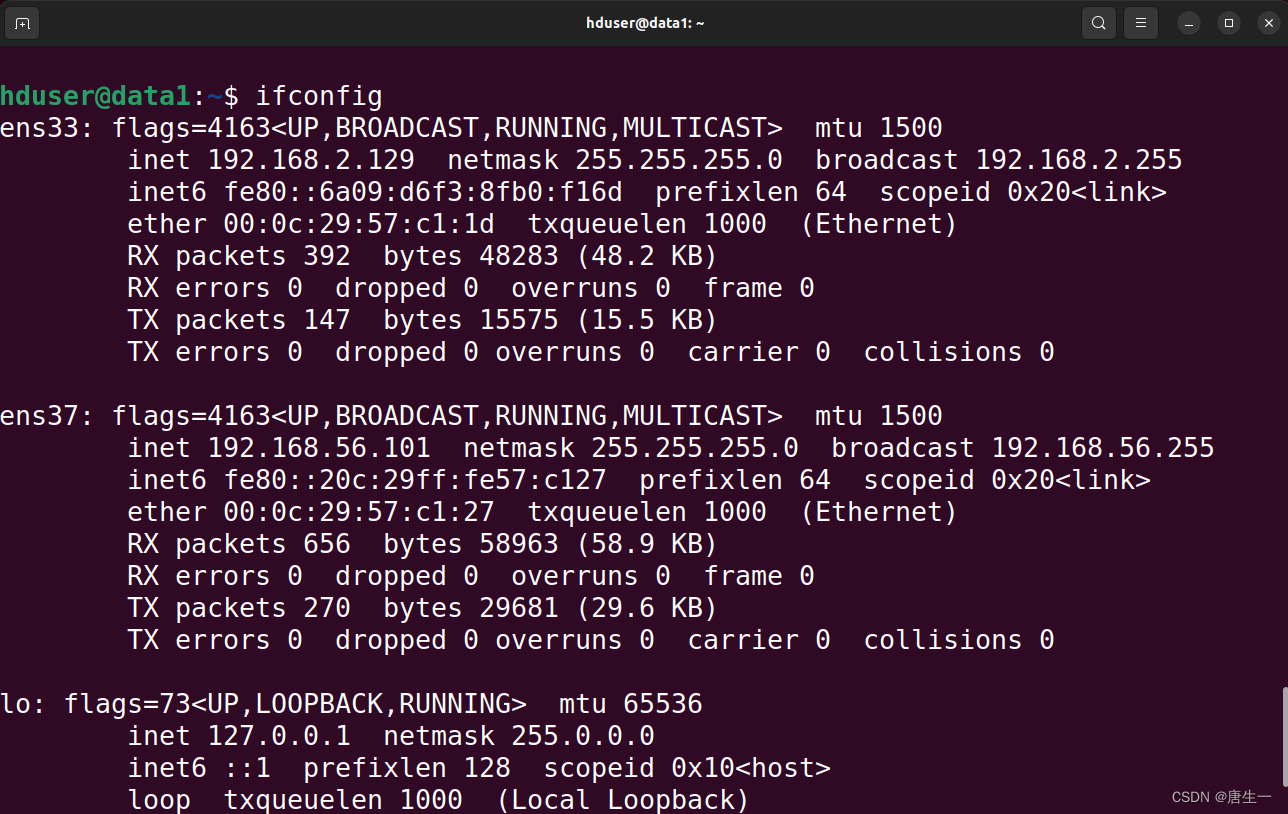
Task: Click IP address 192.168.56.101
Action: click(319, 448)
